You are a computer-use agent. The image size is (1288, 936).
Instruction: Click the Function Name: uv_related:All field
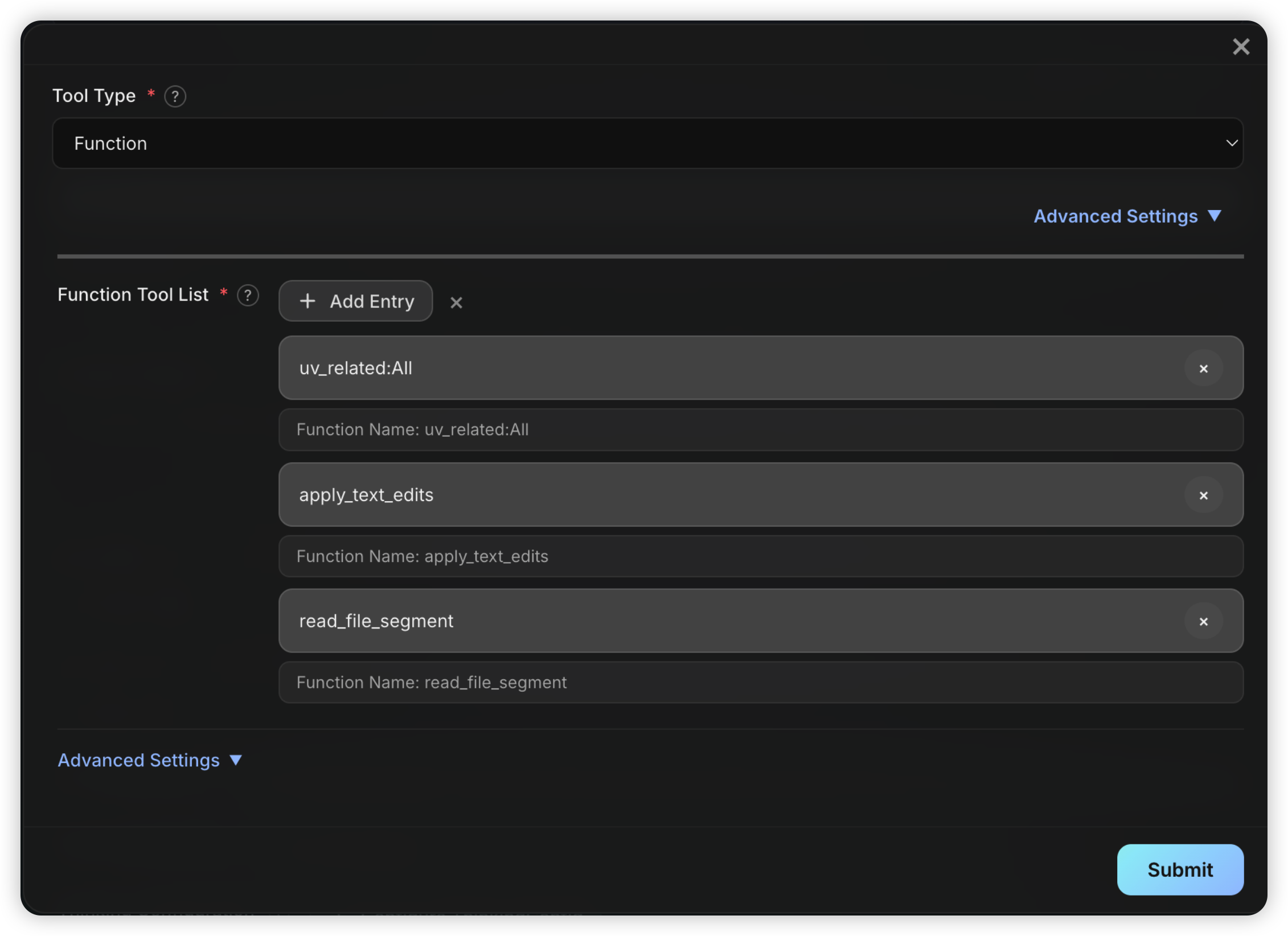760,430
